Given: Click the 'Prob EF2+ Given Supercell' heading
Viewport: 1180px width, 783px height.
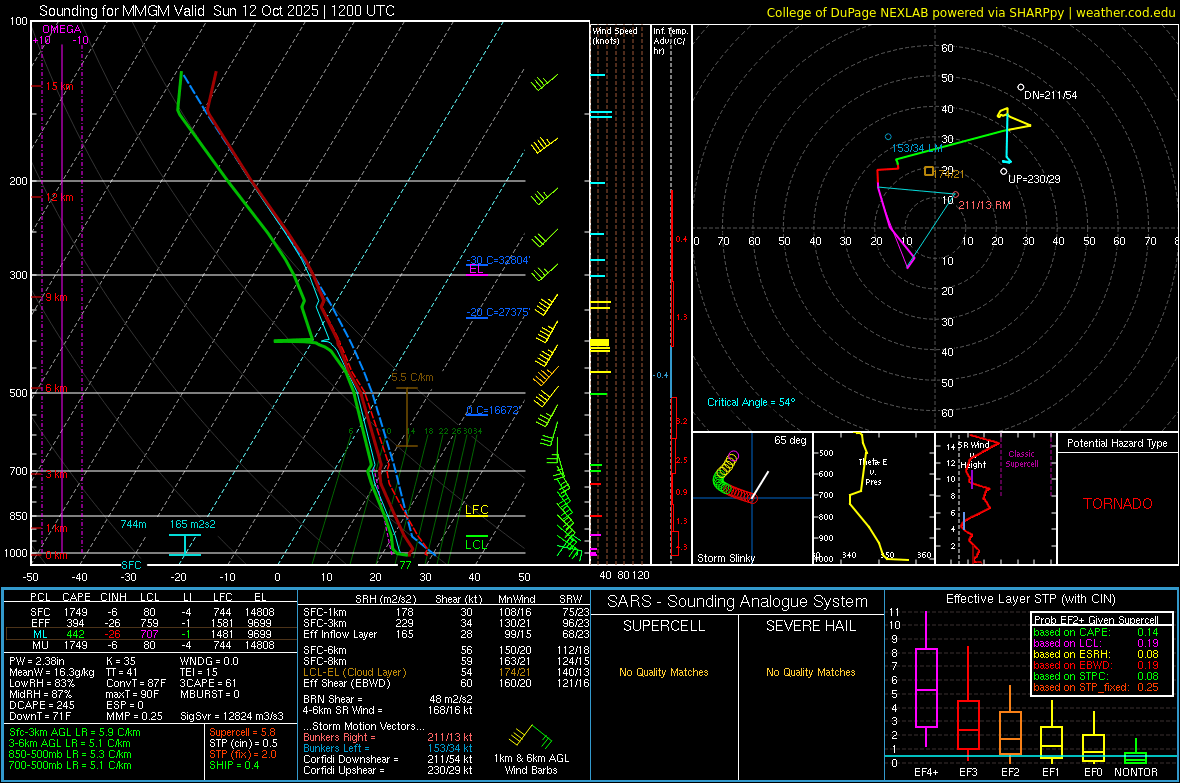Looking at the screenshot, I should [1096, 620].
